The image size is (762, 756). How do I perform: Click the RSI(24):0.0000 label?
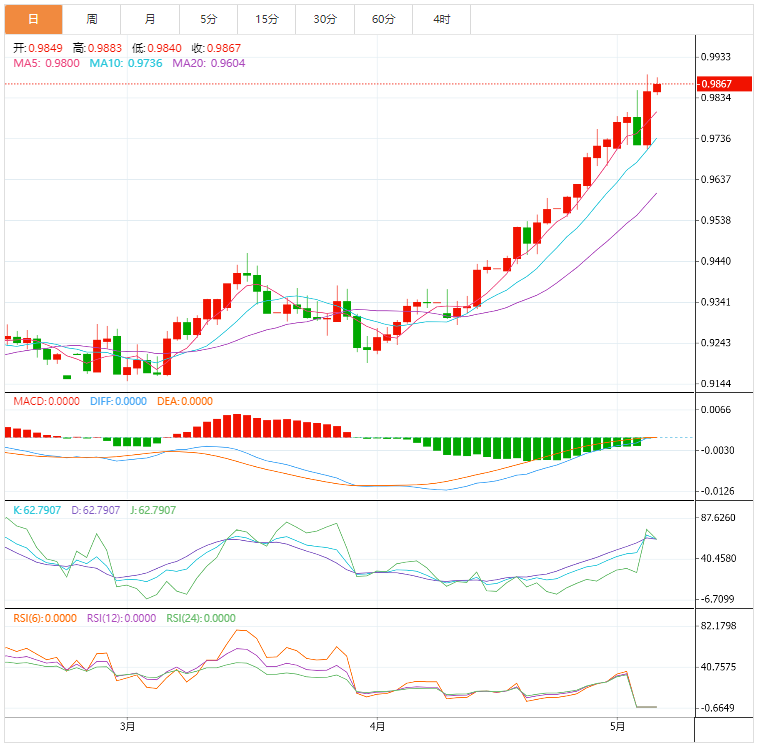tap(201, 618)
